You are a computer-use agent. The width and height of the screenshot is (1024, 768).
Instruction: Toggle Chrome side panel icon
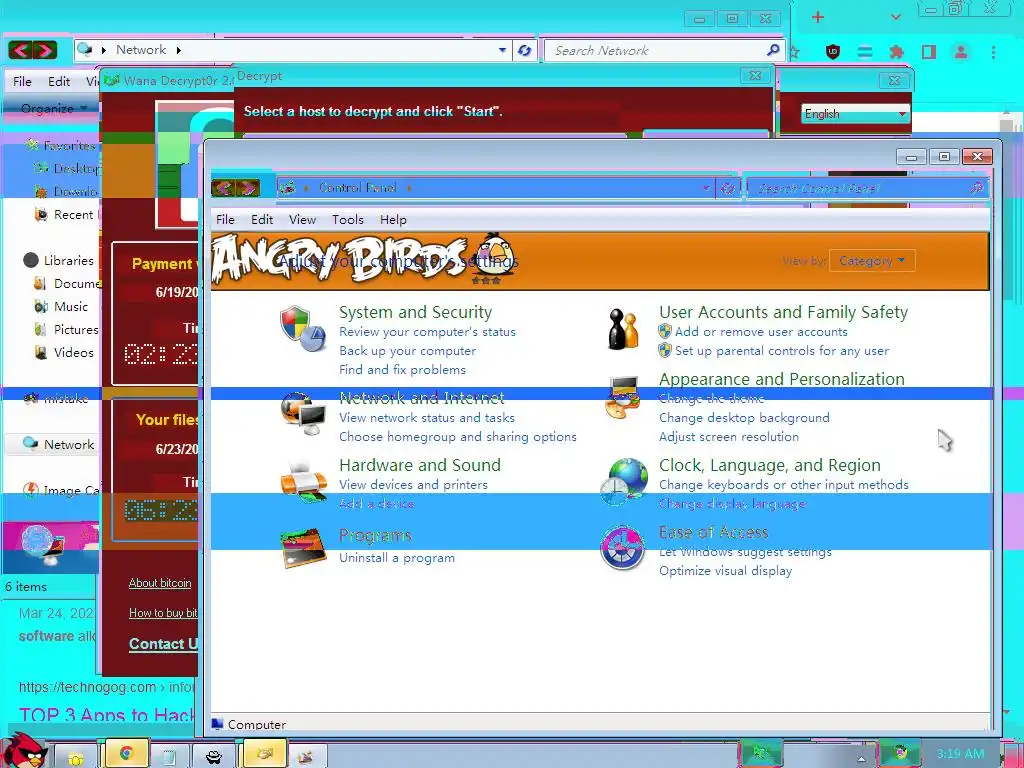(929, 52)
